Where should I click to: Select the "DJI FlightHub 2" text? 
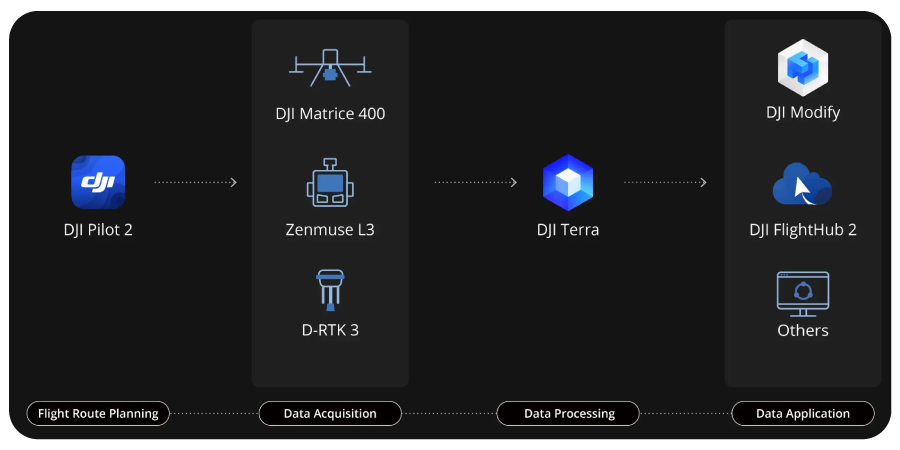coord(803,230)
